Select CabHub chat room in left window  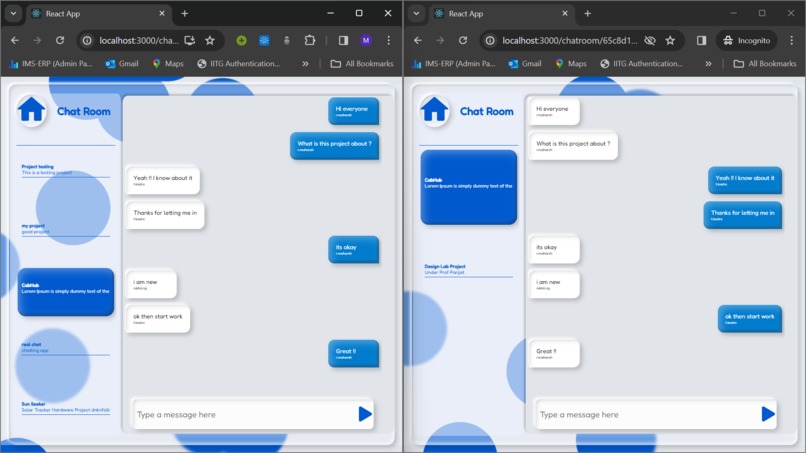click(x=66, y=292)
